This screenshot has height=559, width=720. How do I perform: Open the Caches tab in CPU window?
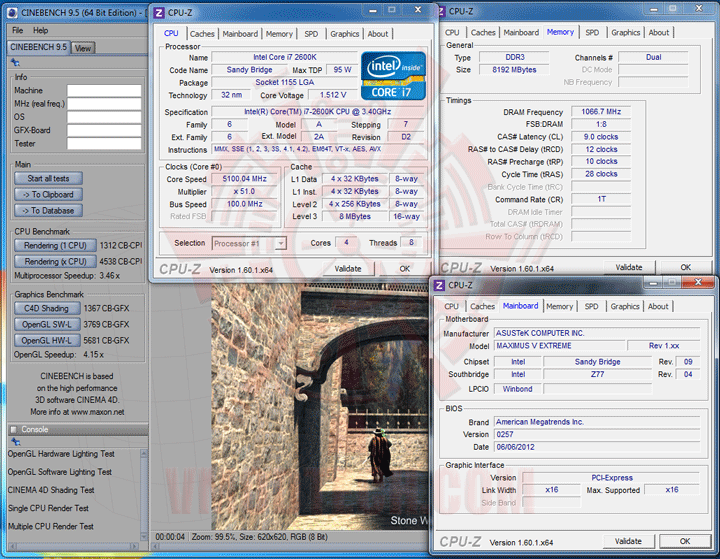tap(203, 34)
